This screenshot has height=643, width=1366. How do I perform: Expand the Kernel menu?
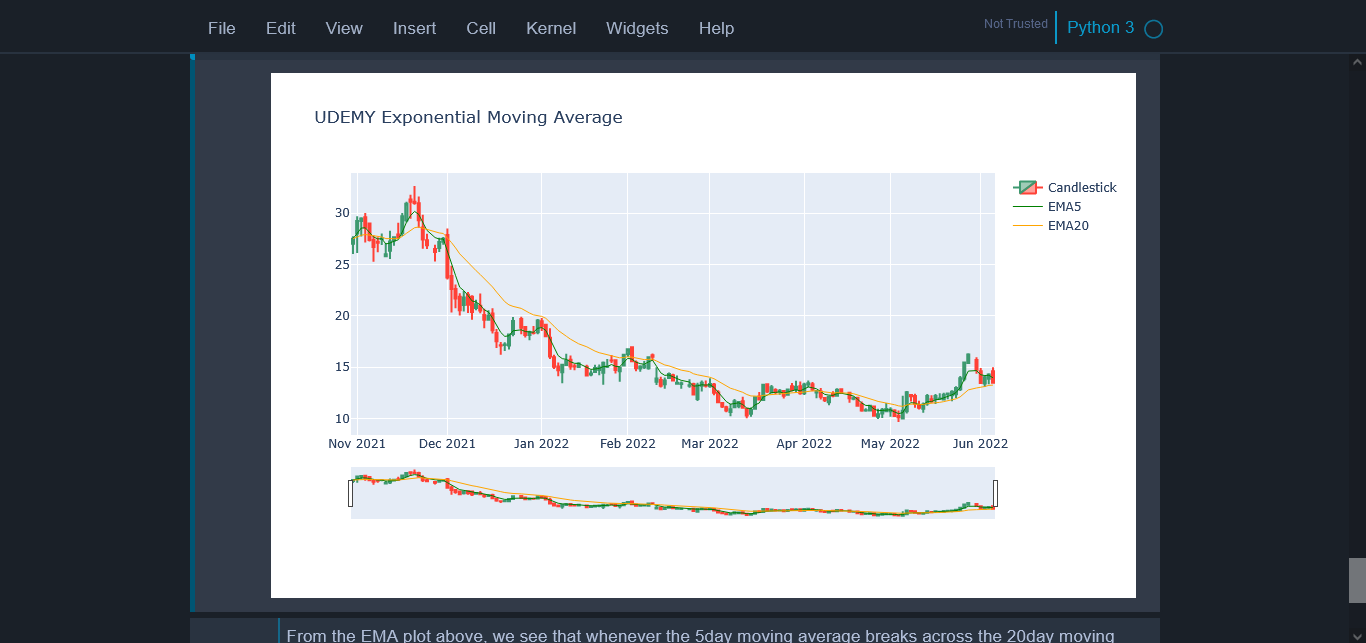coord(551,28)
